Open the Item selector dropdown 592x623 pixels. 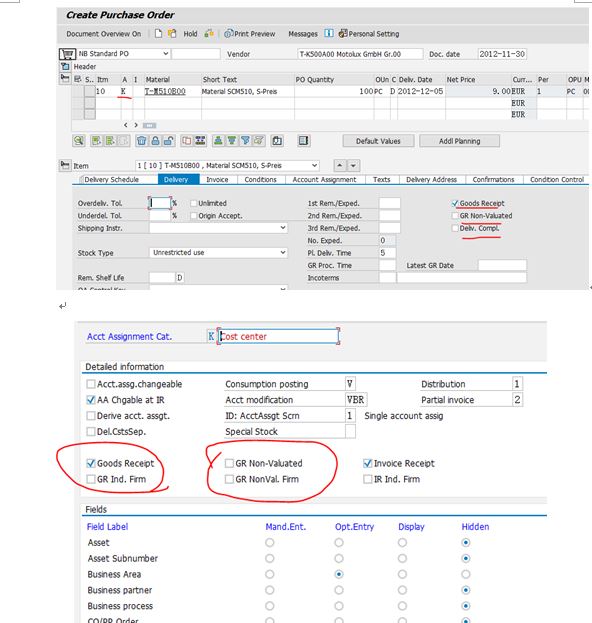click(x=314, y=165)
